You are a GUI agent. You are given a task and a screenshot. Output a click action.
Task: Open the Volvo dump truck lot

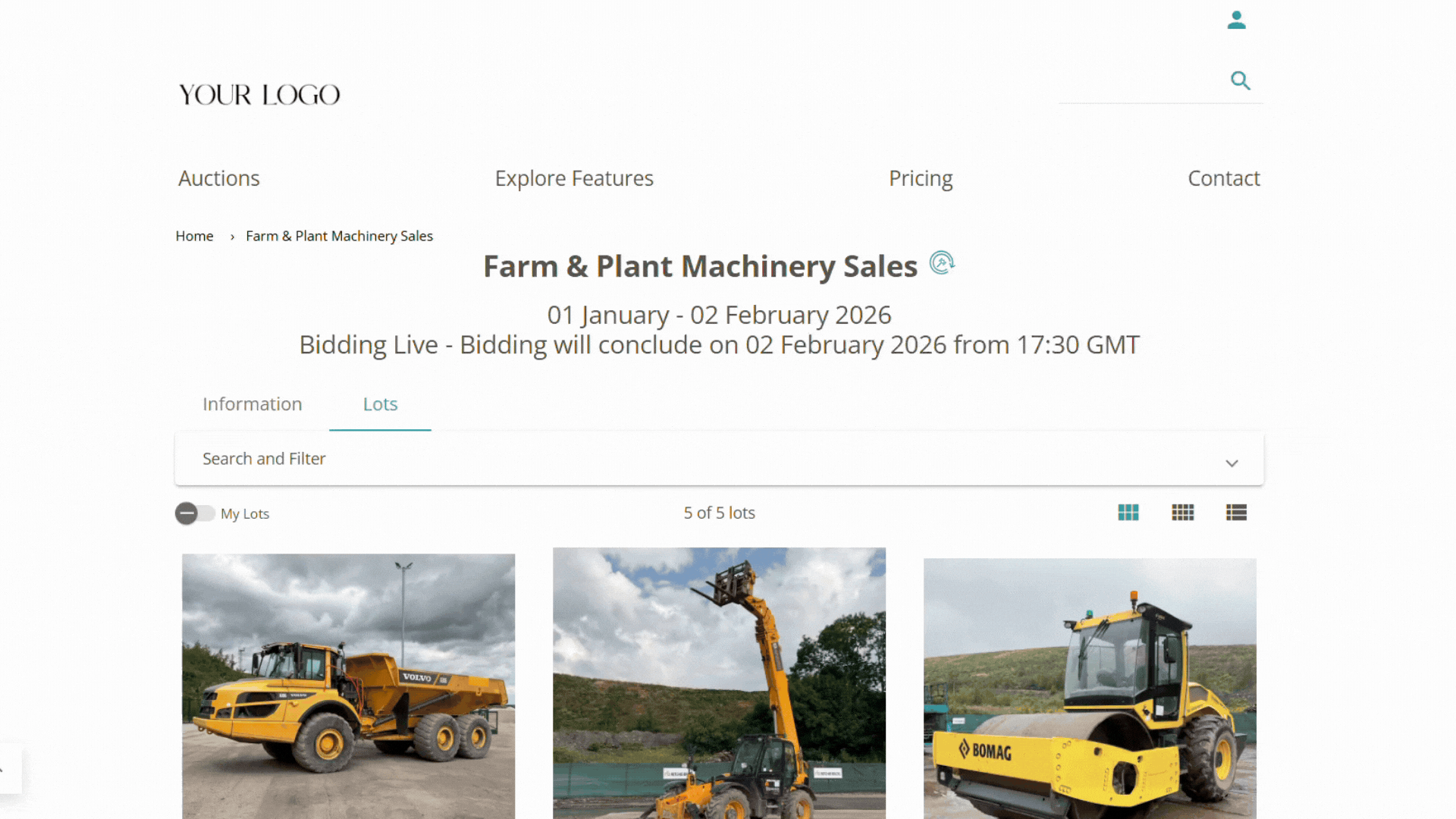coord(348,686)
